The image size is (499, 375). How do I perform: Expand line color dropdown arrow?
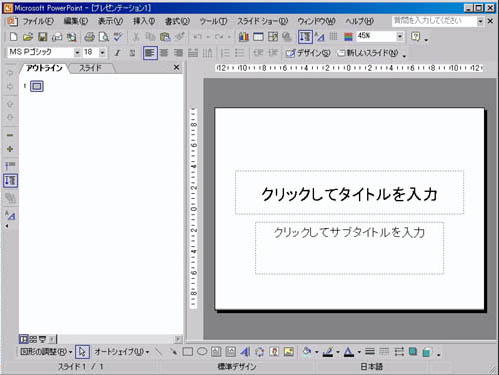(x=338, y=352)
